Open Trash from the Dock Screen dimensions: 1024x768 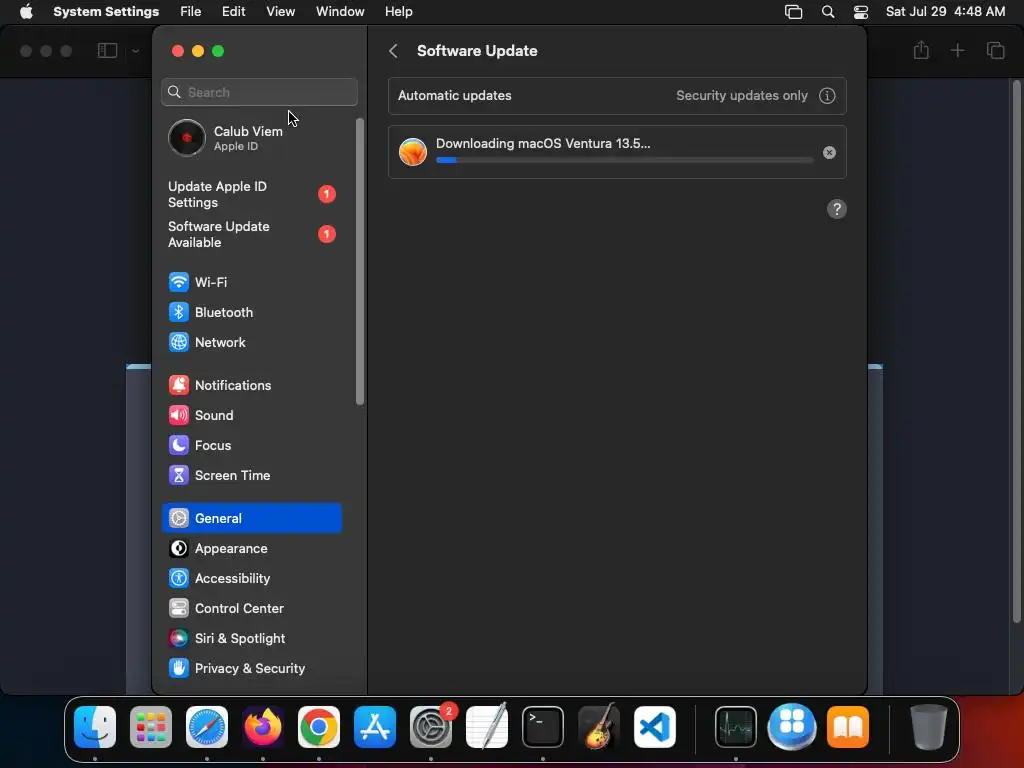929,727
